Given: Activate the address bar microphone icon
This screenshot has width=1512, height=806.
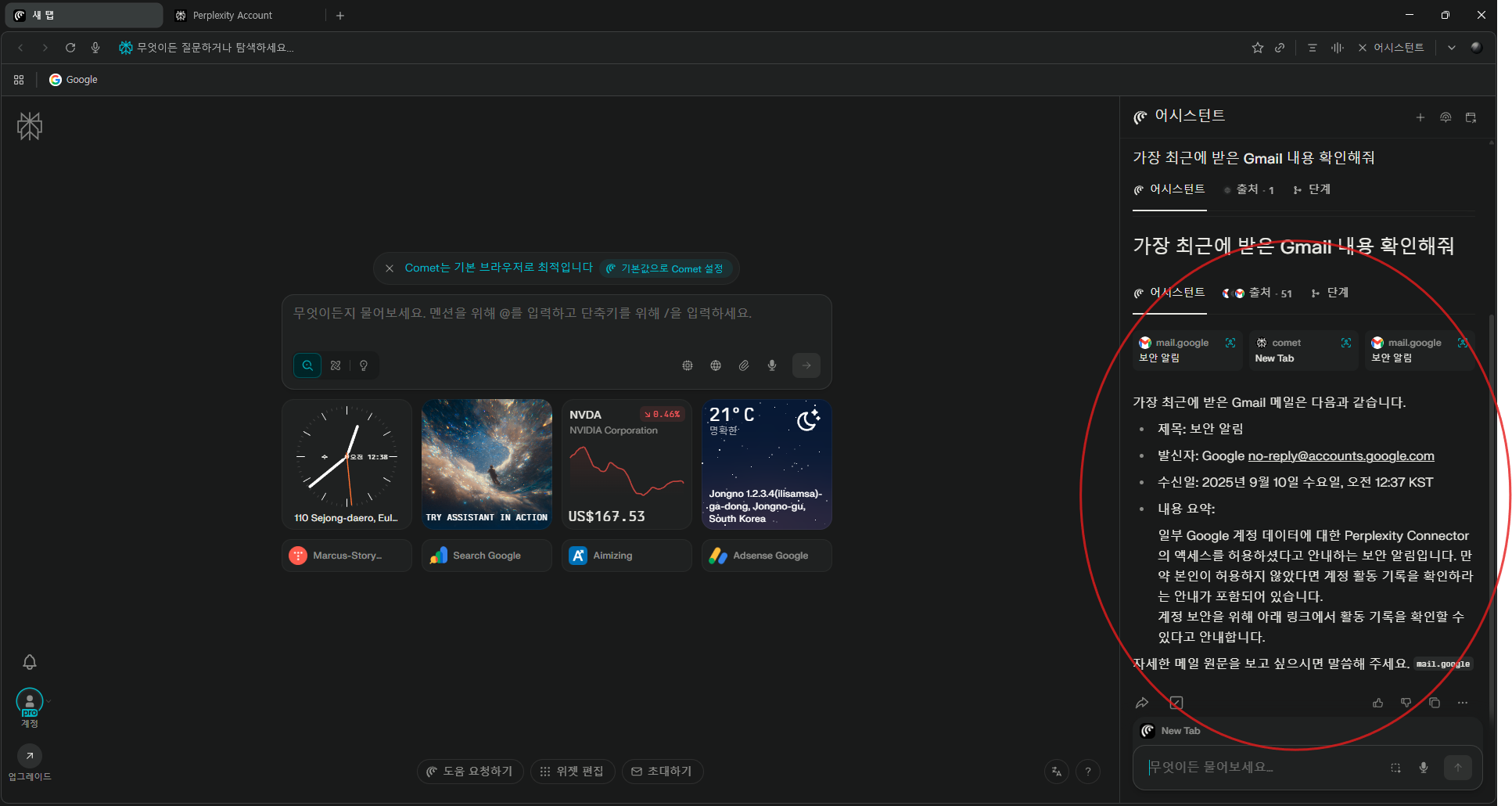Looking at the screenshot, I should coord(95,48).
